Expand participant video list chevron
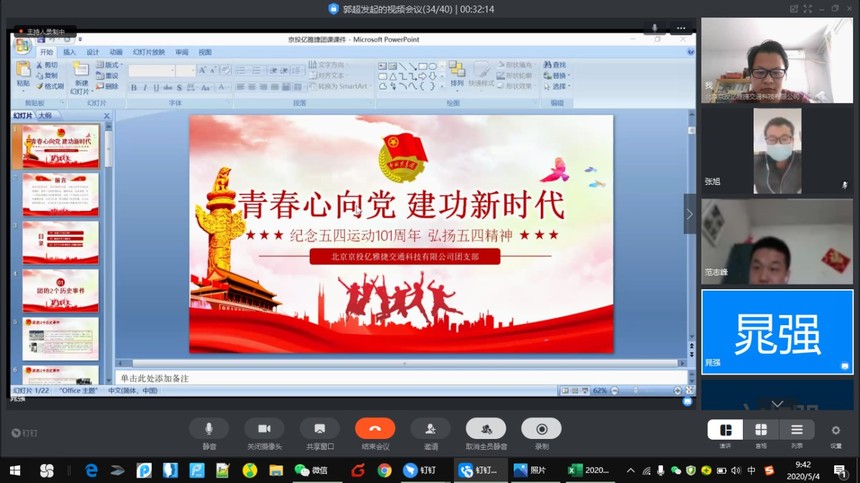 [x=777, y=404]
